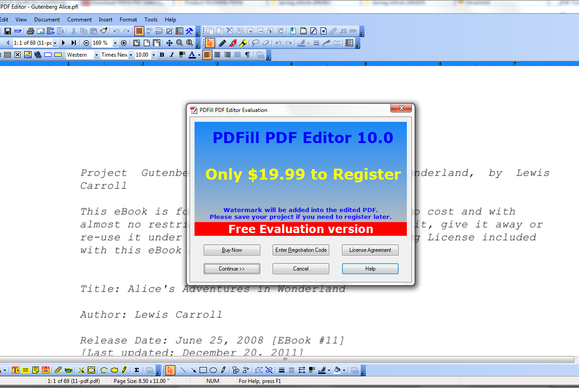579x388 pixels.
Task: Close the PDFill Evaluation dialog
Action: pyautogui.click(x=401, y=108)
